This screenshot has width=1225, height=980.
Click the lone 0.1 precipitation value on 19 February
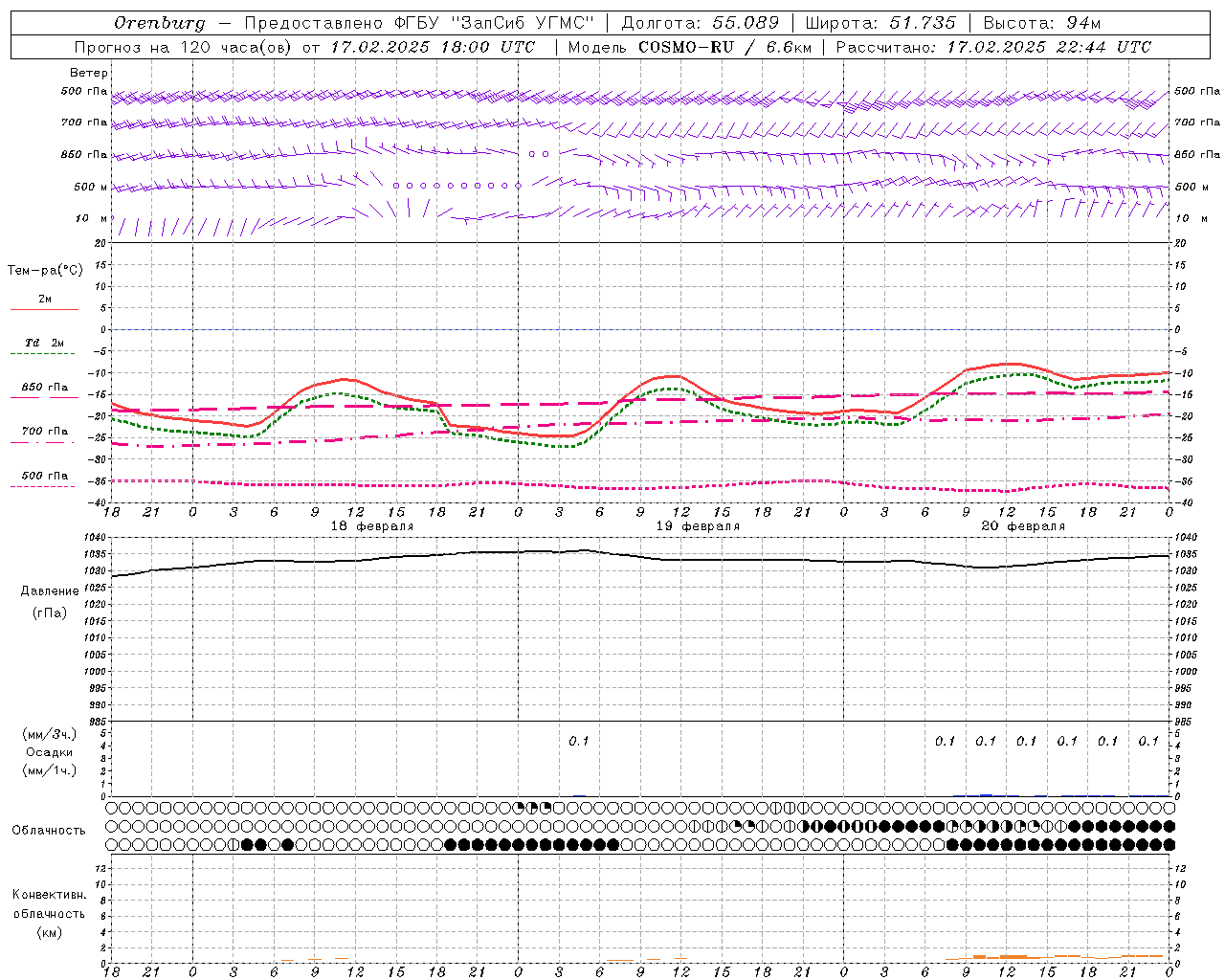[x=579, y=741]
